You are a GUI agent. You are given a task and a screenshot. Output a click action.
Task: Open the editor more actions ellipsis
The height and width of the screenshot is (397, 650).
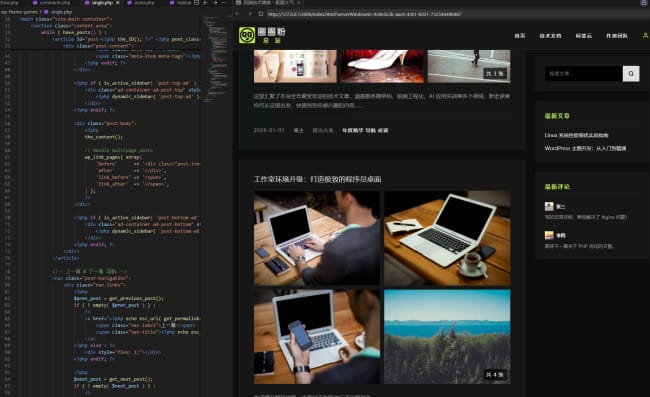pos(224,2)
